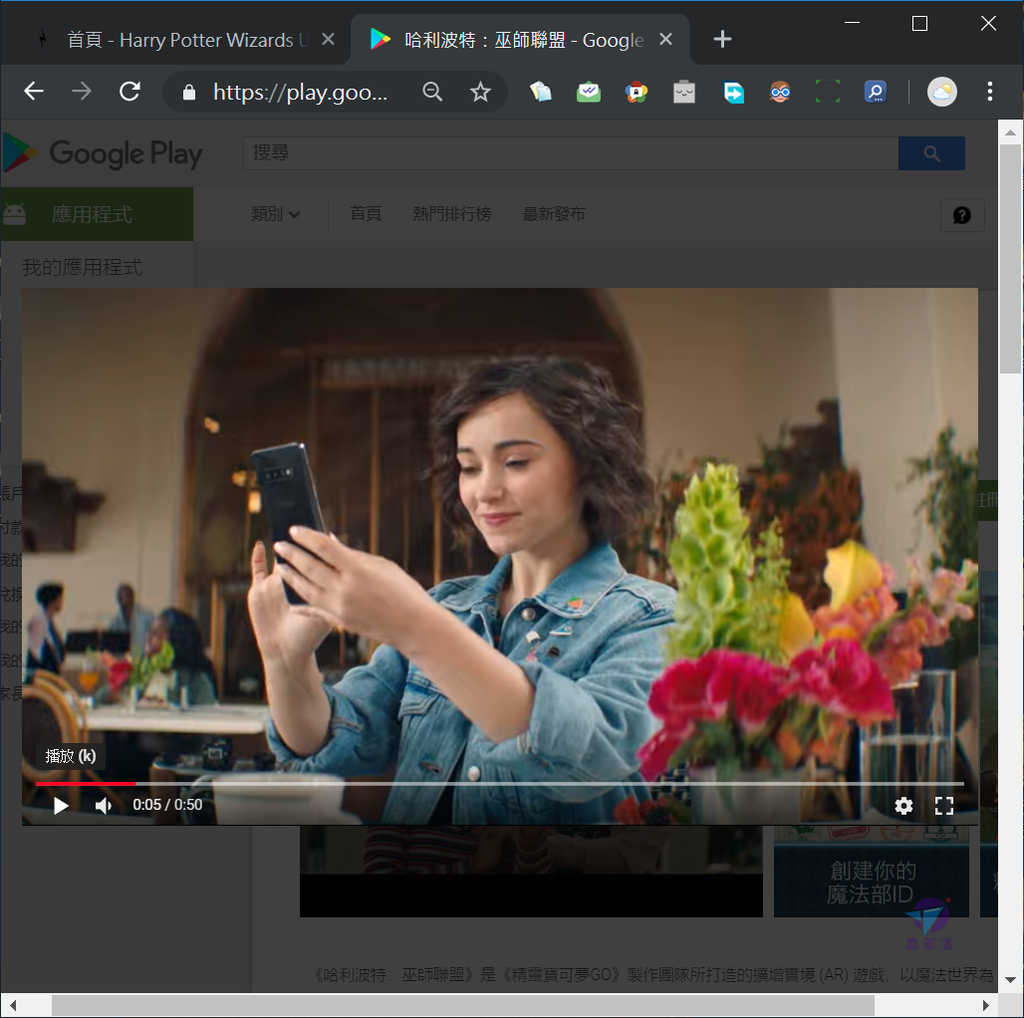Open the 應用程式 section
The height and width of the screenshot is (1018, 1024).
(x=97, y=214)
